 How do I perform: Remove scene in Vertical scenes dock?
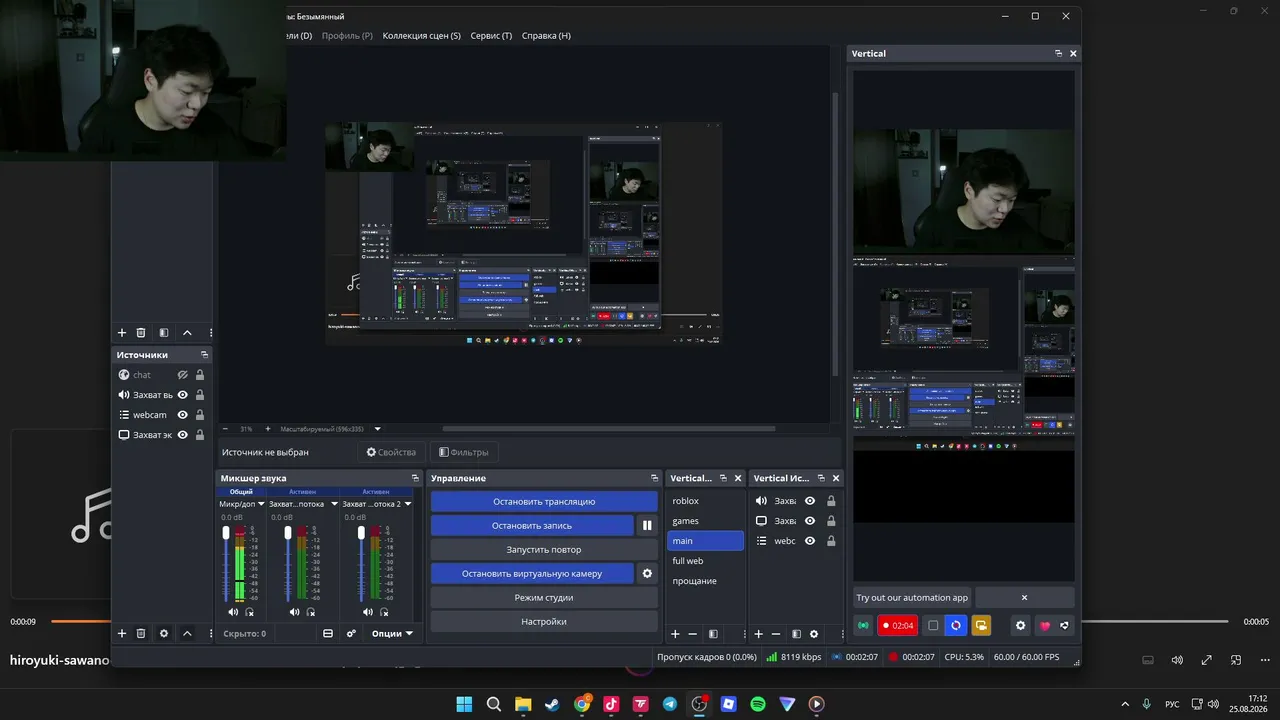(692, 634)
